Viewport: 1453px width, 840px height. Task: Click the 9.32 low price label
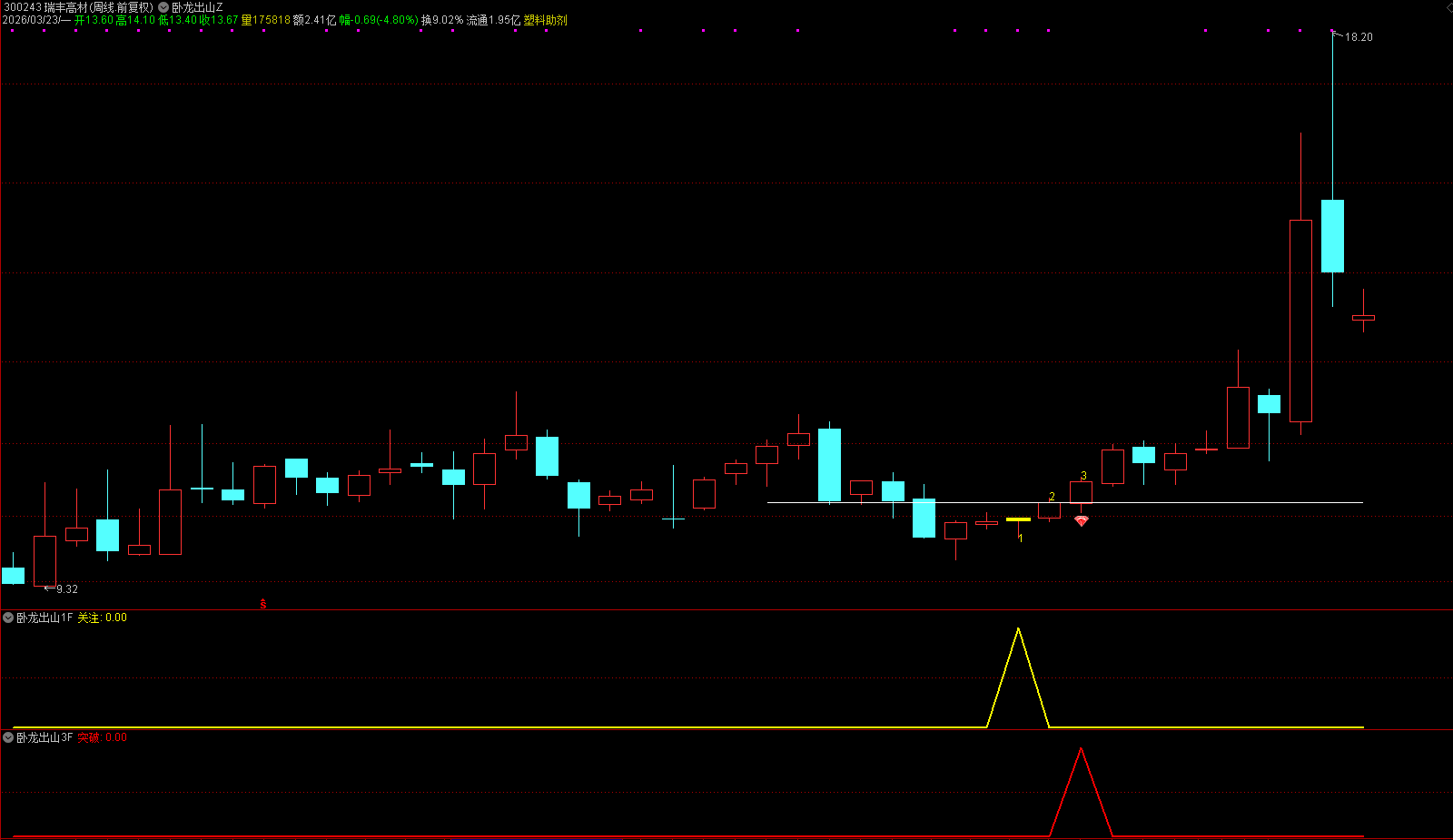tap(66, 589)
